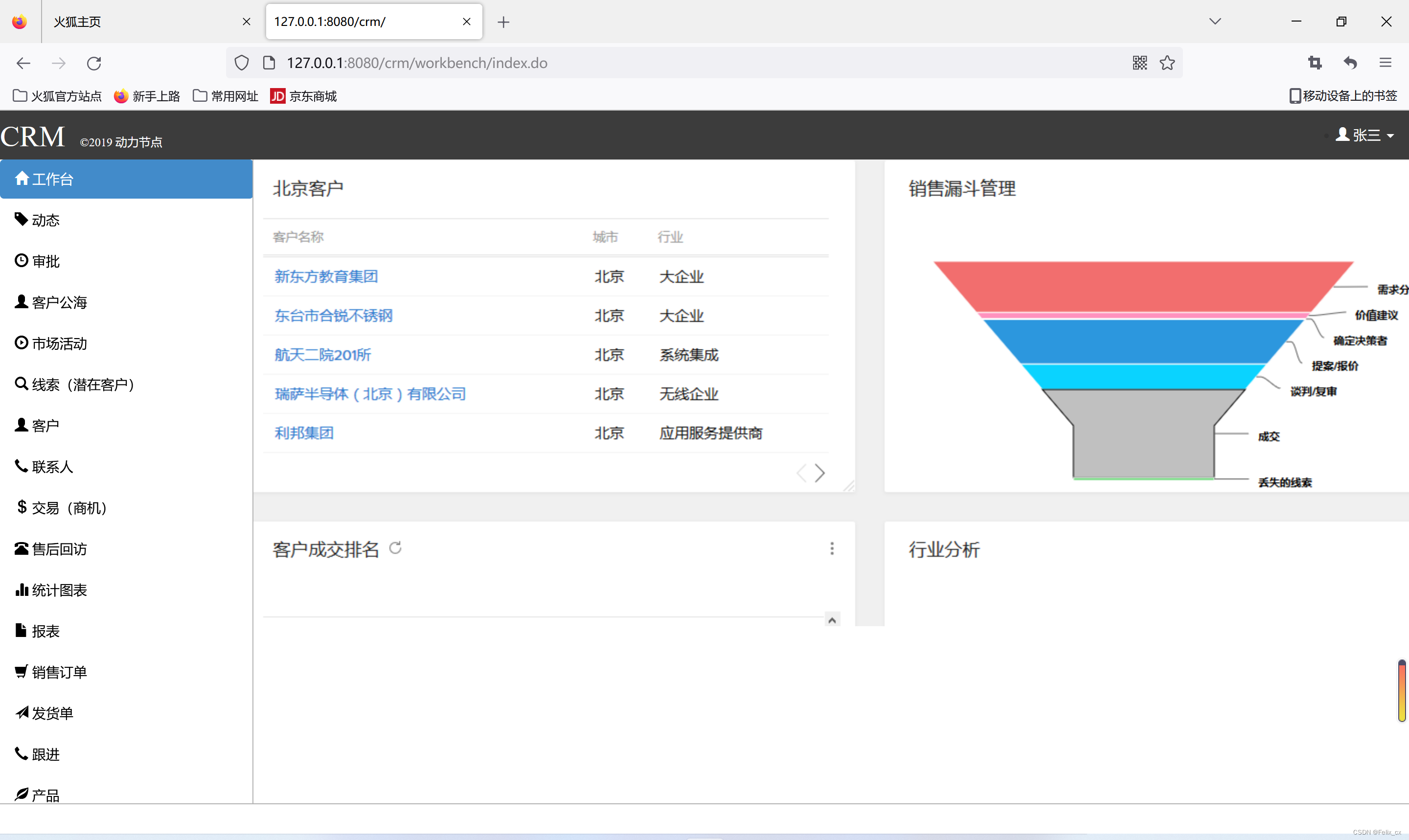Open 客户 in the sidebar
This screenshot has width=1409, height=840.
pos(126,426)
